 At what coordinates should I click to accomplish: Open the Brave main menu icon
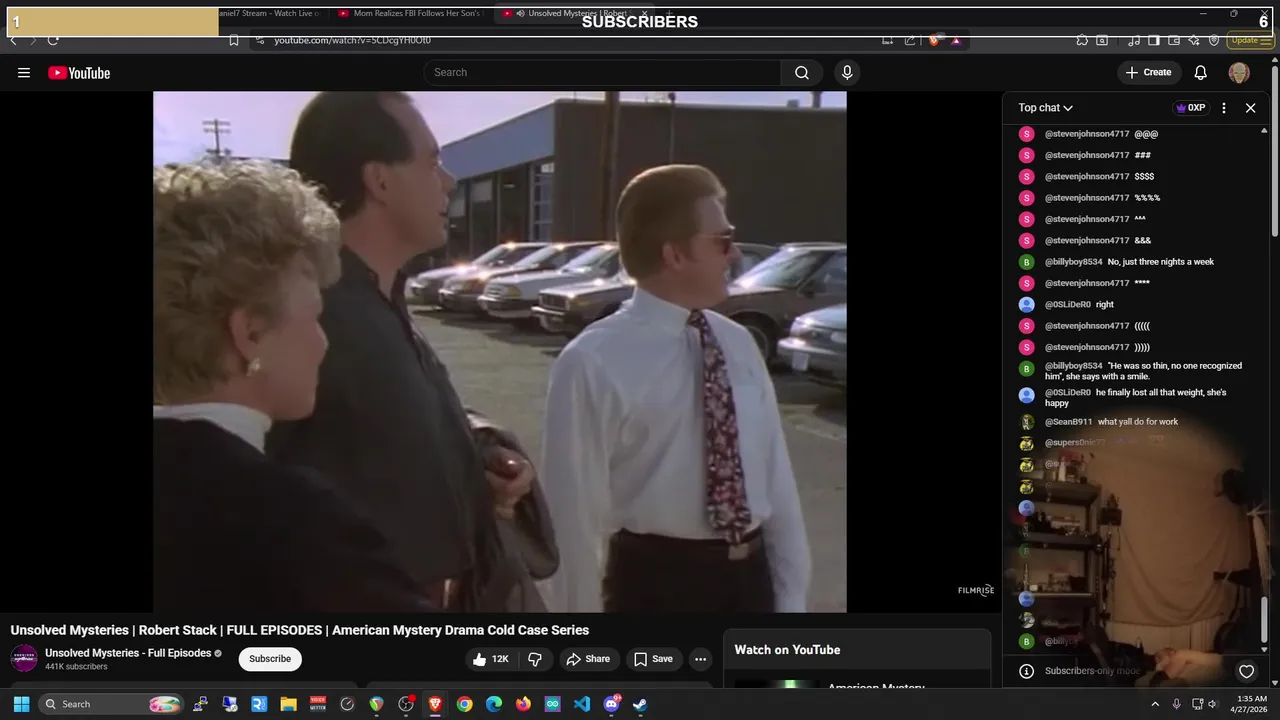(x=1266, y=40)
